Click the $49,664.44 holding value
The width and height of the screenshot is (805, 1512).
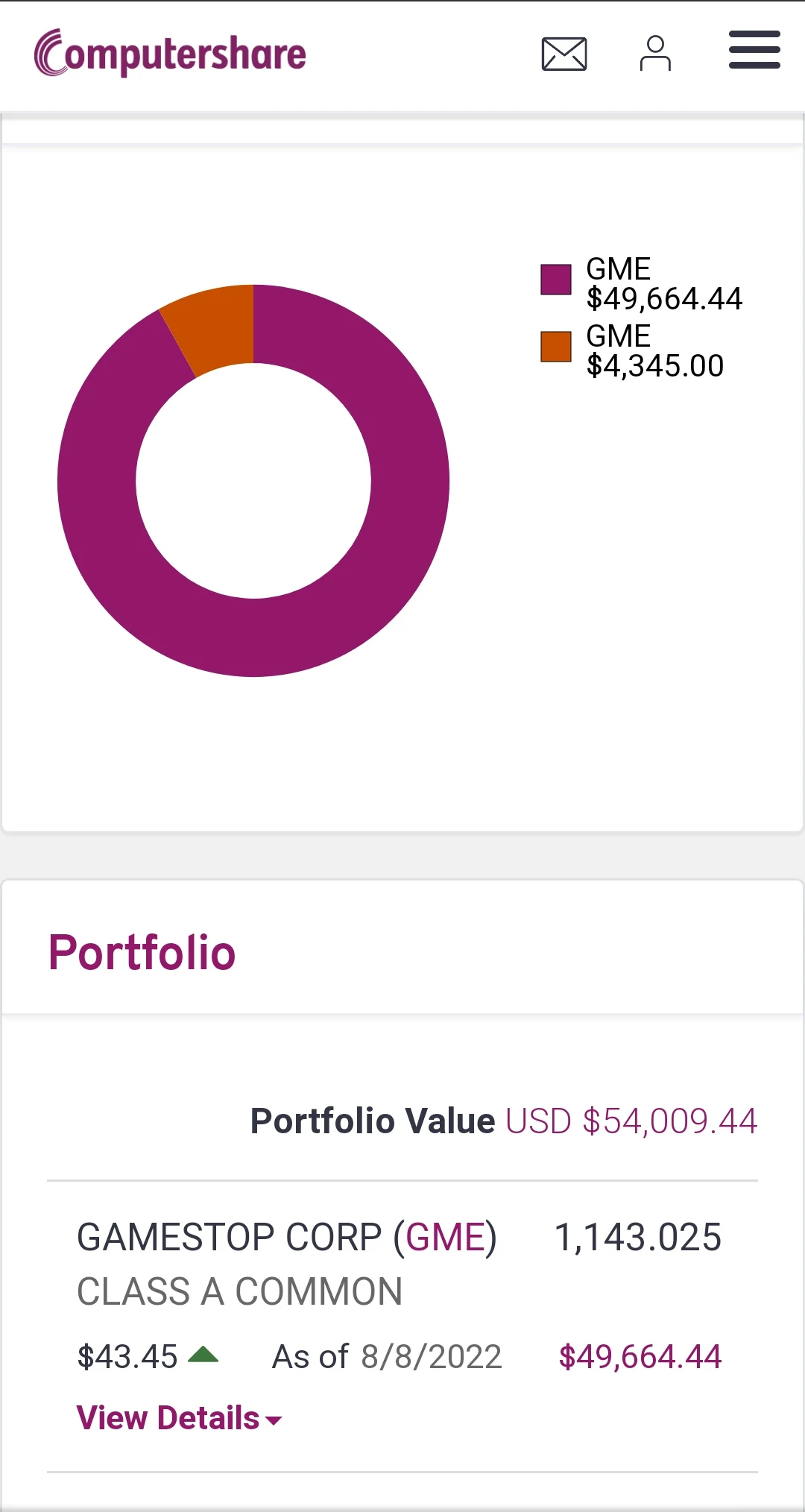(x=640, y=1356)
